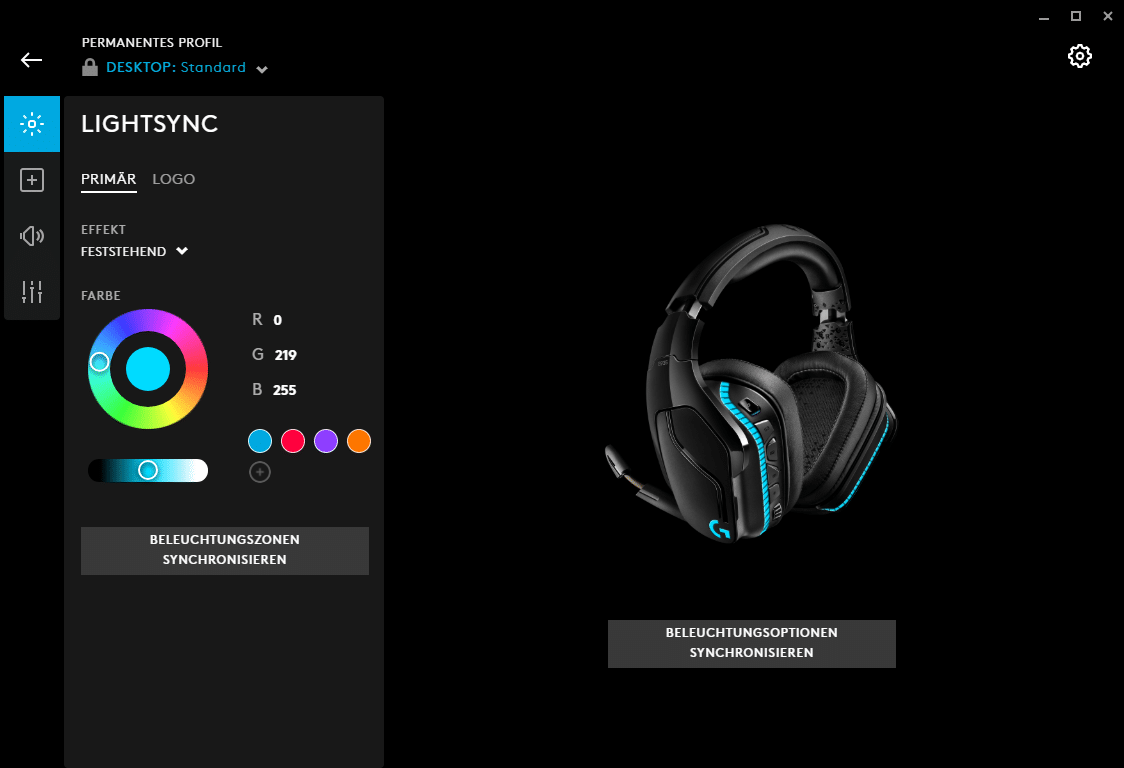Choose the orange color swatch
Image resolution: width=1124 pixels, height=768 pixels.
pos(358,441)
